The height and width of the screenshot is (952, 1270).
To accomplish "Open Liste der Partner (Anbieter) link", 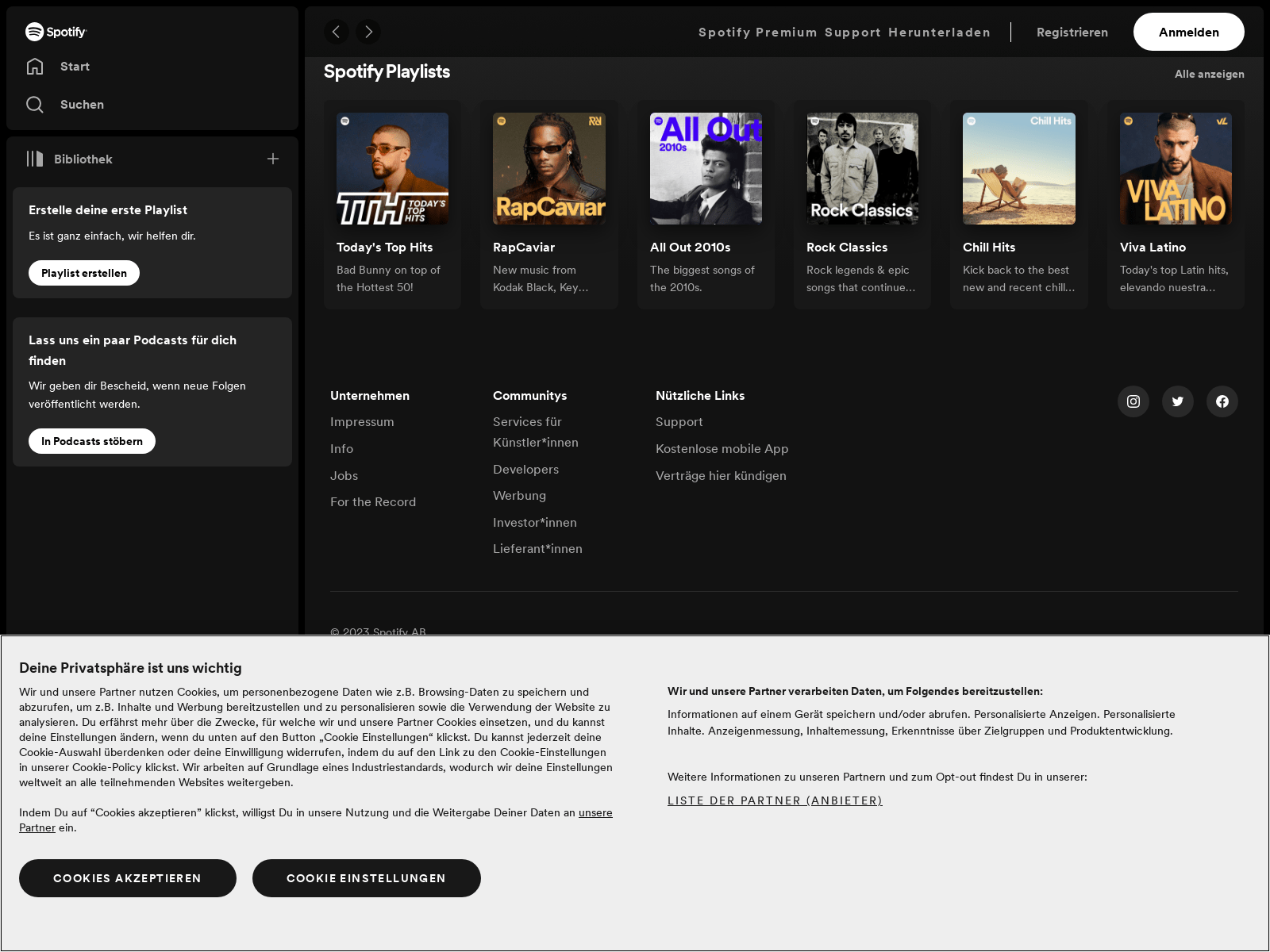I will click(775, 800).
